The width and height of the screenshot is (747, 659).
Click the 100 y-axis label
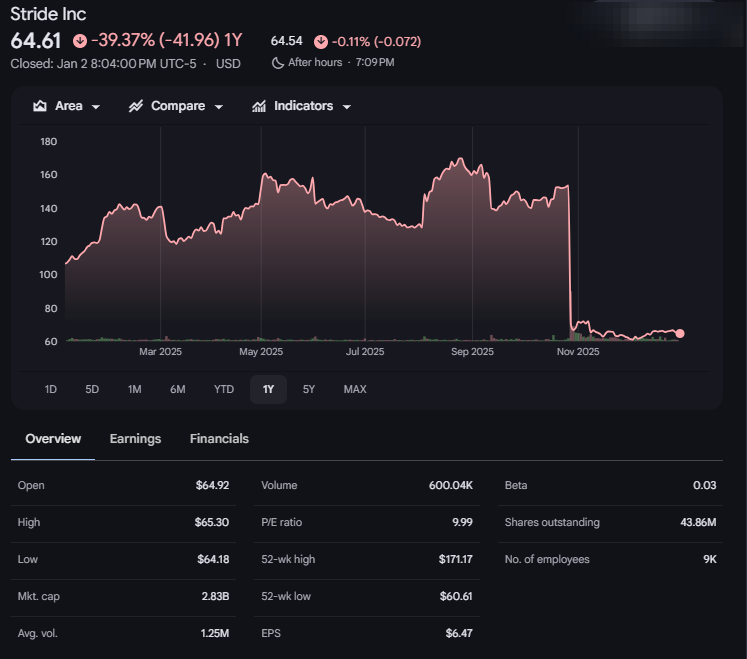click(48, 274)
